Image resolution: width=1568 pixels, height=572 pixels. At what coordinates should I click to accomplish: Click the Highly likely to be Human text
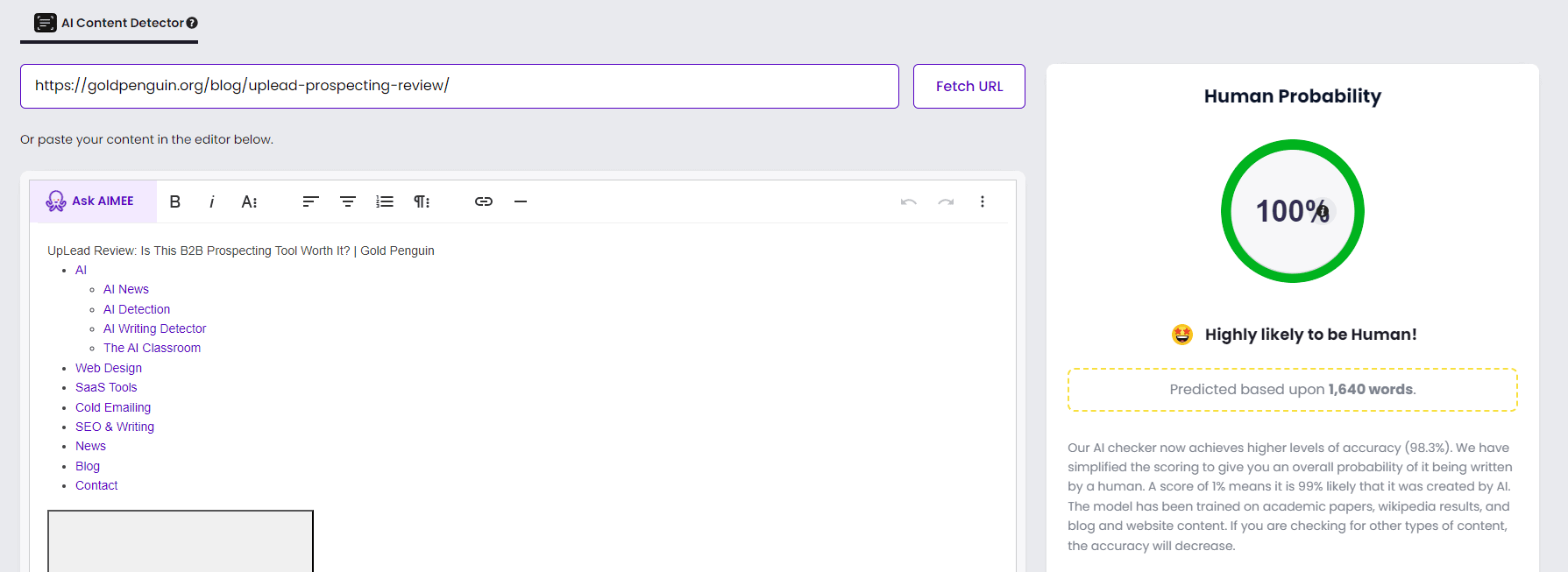1310,335
